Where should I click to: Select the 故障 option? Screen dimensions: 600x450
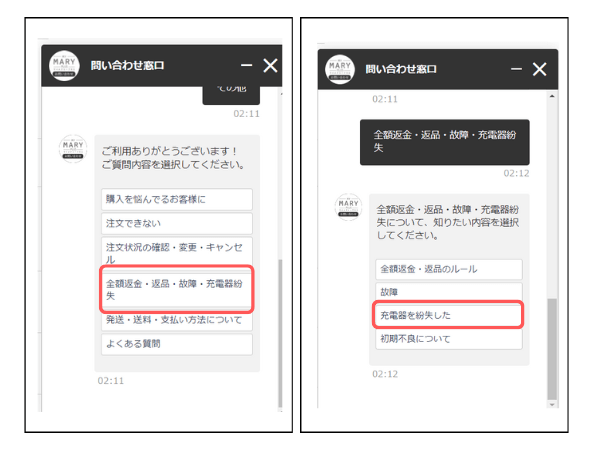tap(449, 292)
